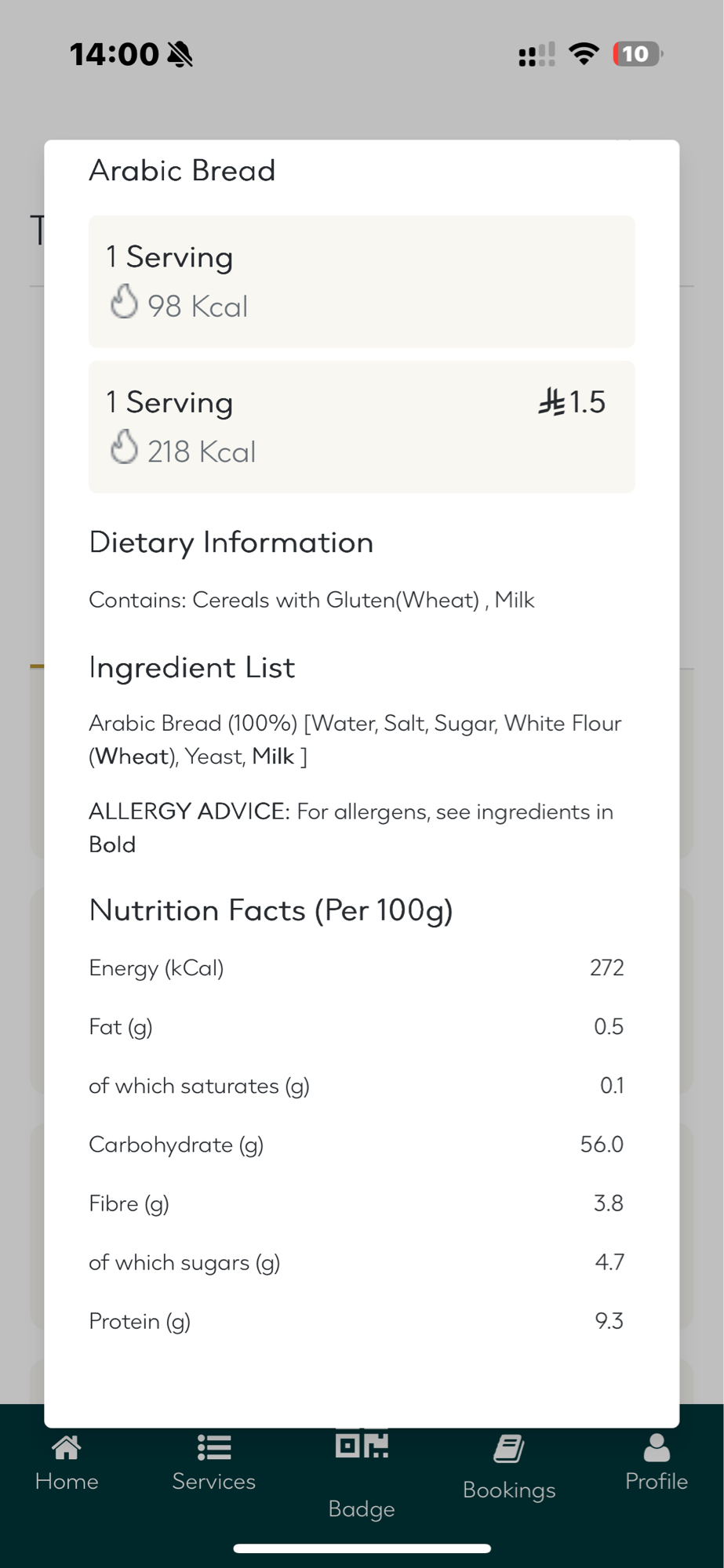Tap the Arabic Bread title
724x1568 pixels.
182,171
